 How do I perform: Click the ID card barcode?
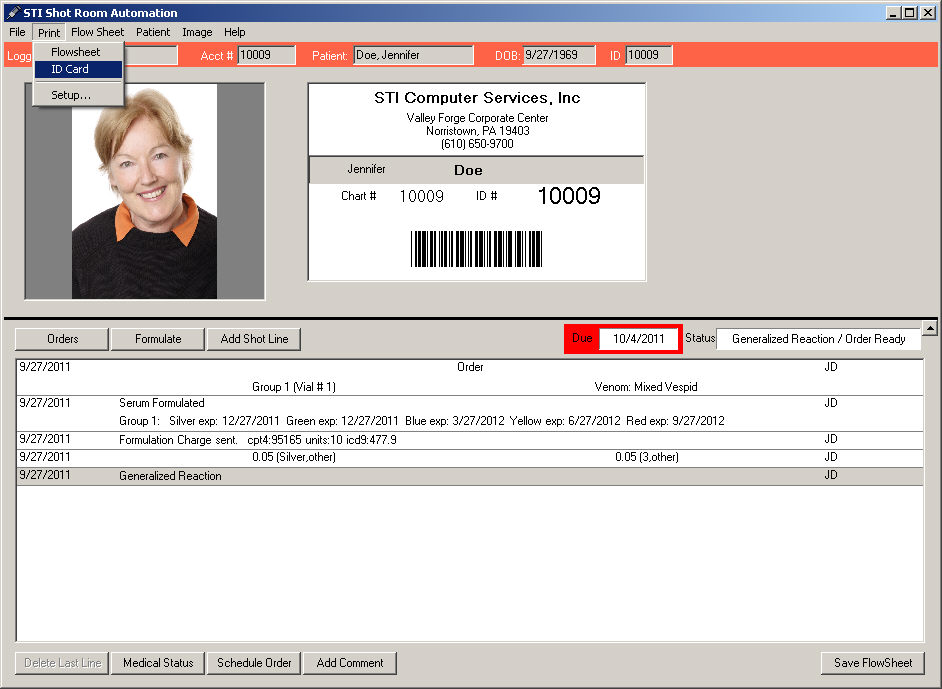pos(476,249)
